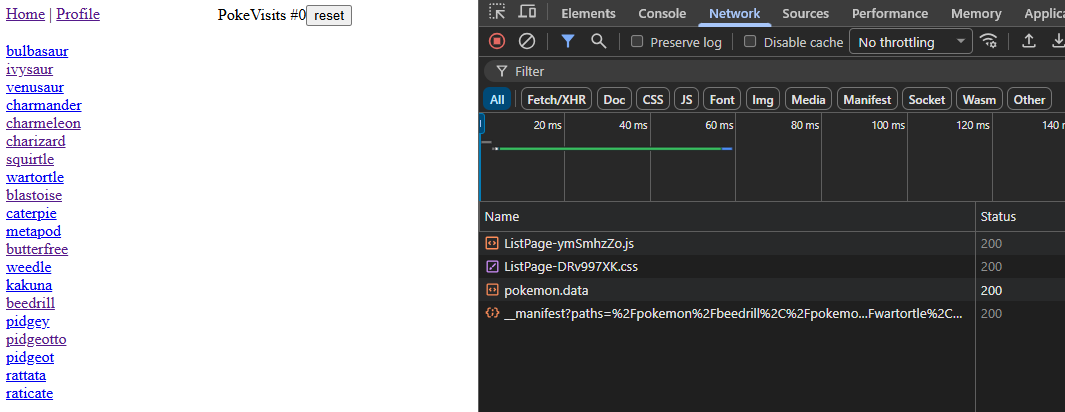
Task: Clear the network log
Action: click(527, 41)
